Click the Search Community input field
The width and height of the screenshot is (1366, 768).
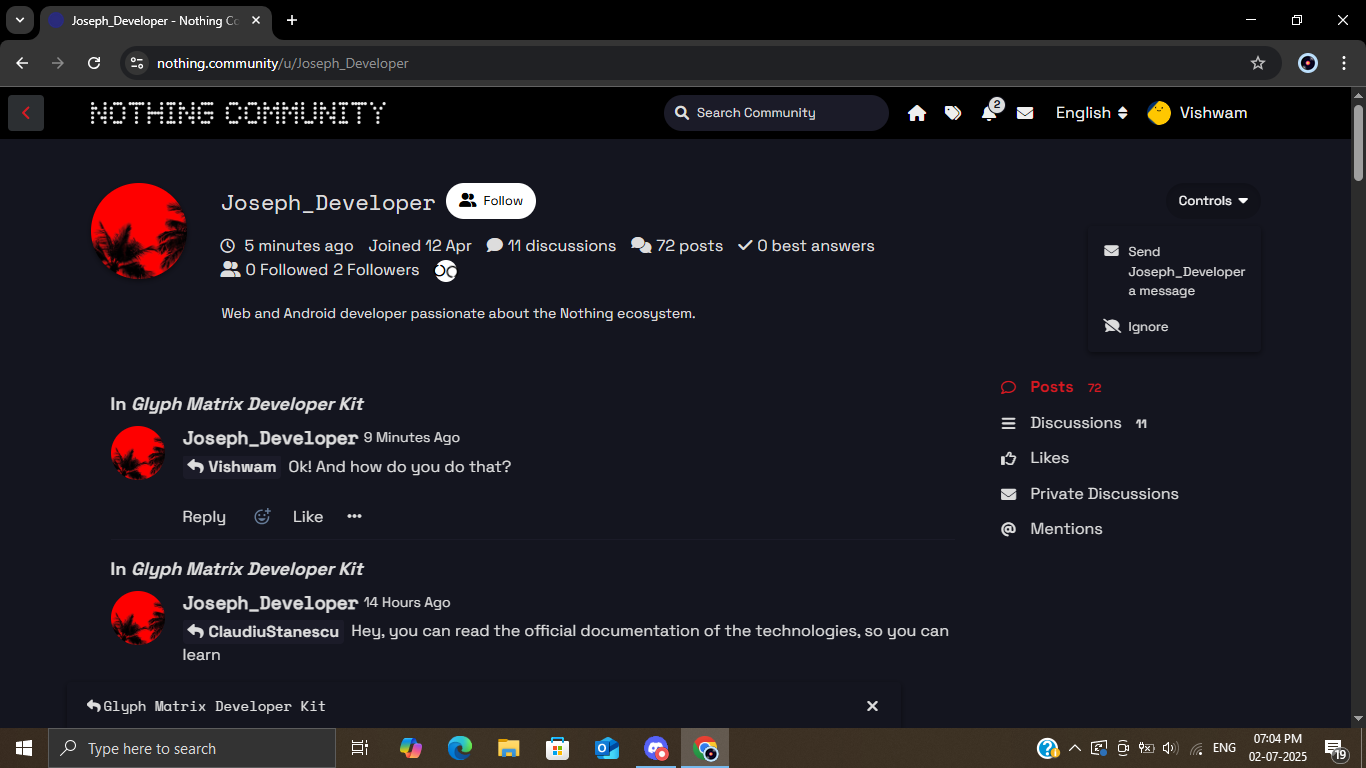(785, 113)
